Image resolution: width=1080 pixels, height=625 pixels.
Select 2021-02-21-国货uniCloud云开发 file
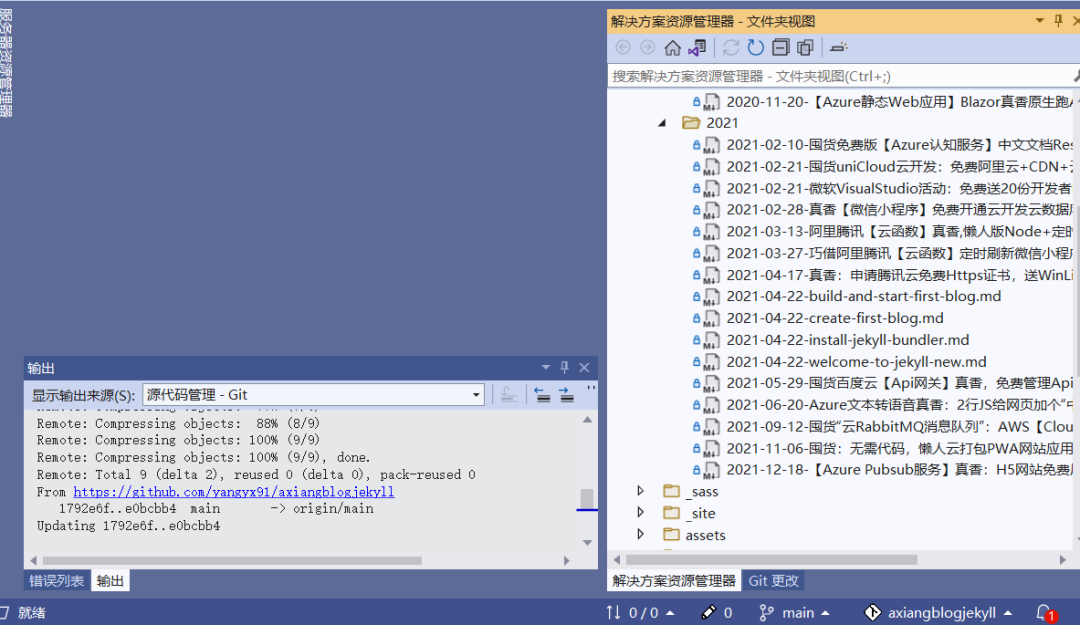[899, 167]
